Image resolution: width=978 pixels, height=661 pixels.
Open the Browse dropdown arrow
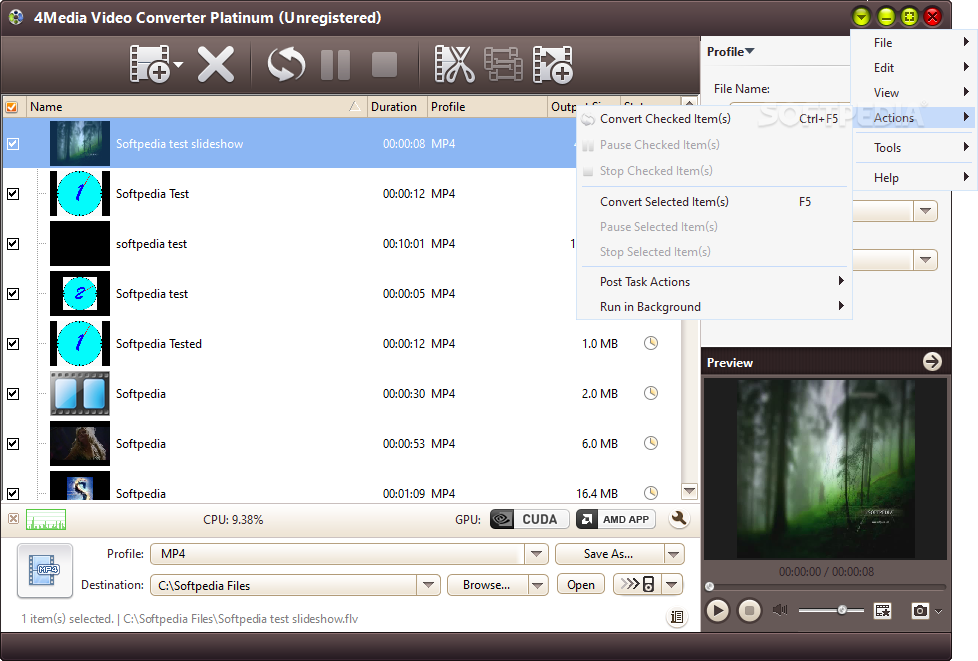click(538, 585)
